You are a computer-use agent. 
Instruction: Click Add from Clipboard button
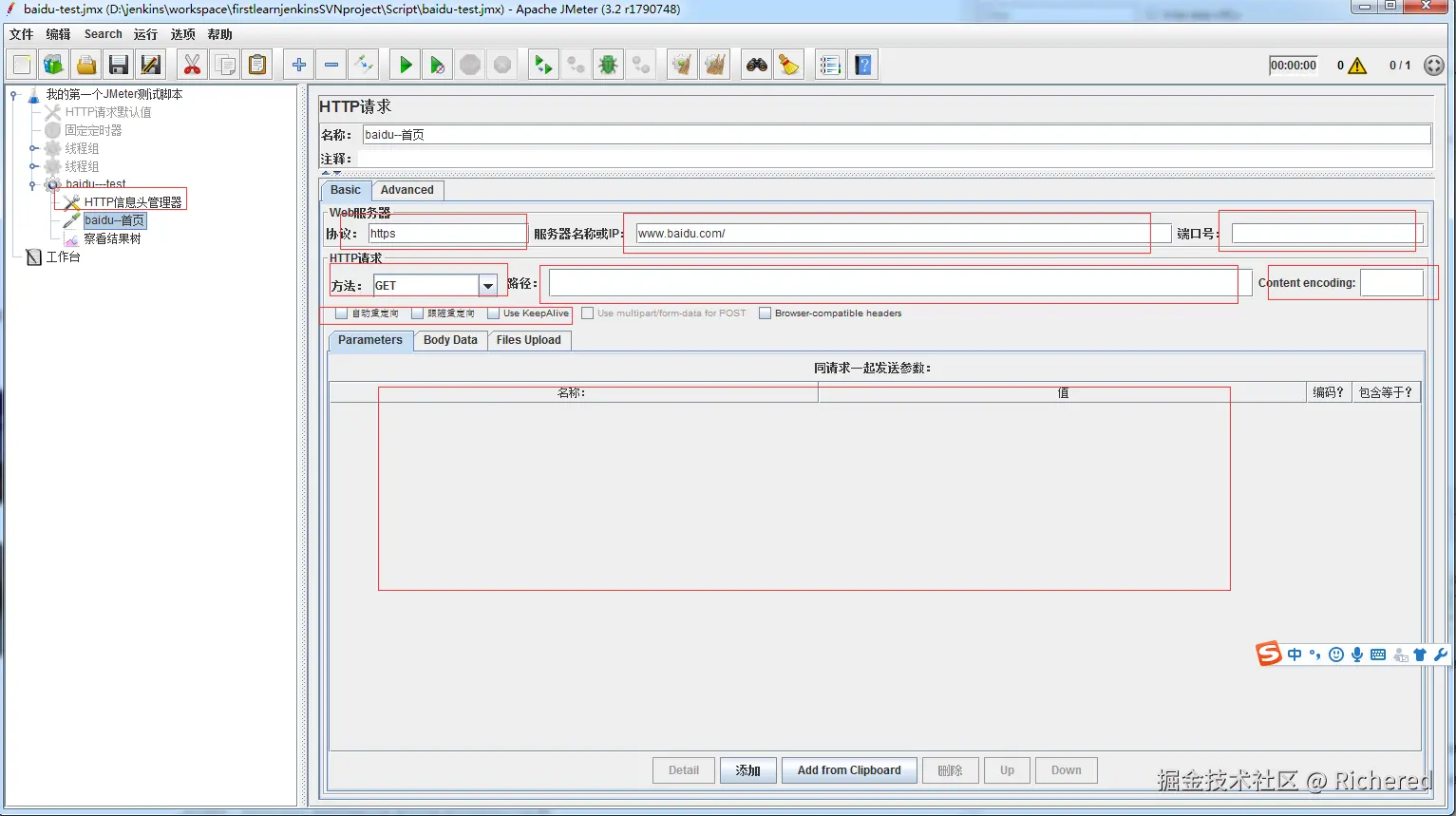point(849,770)
